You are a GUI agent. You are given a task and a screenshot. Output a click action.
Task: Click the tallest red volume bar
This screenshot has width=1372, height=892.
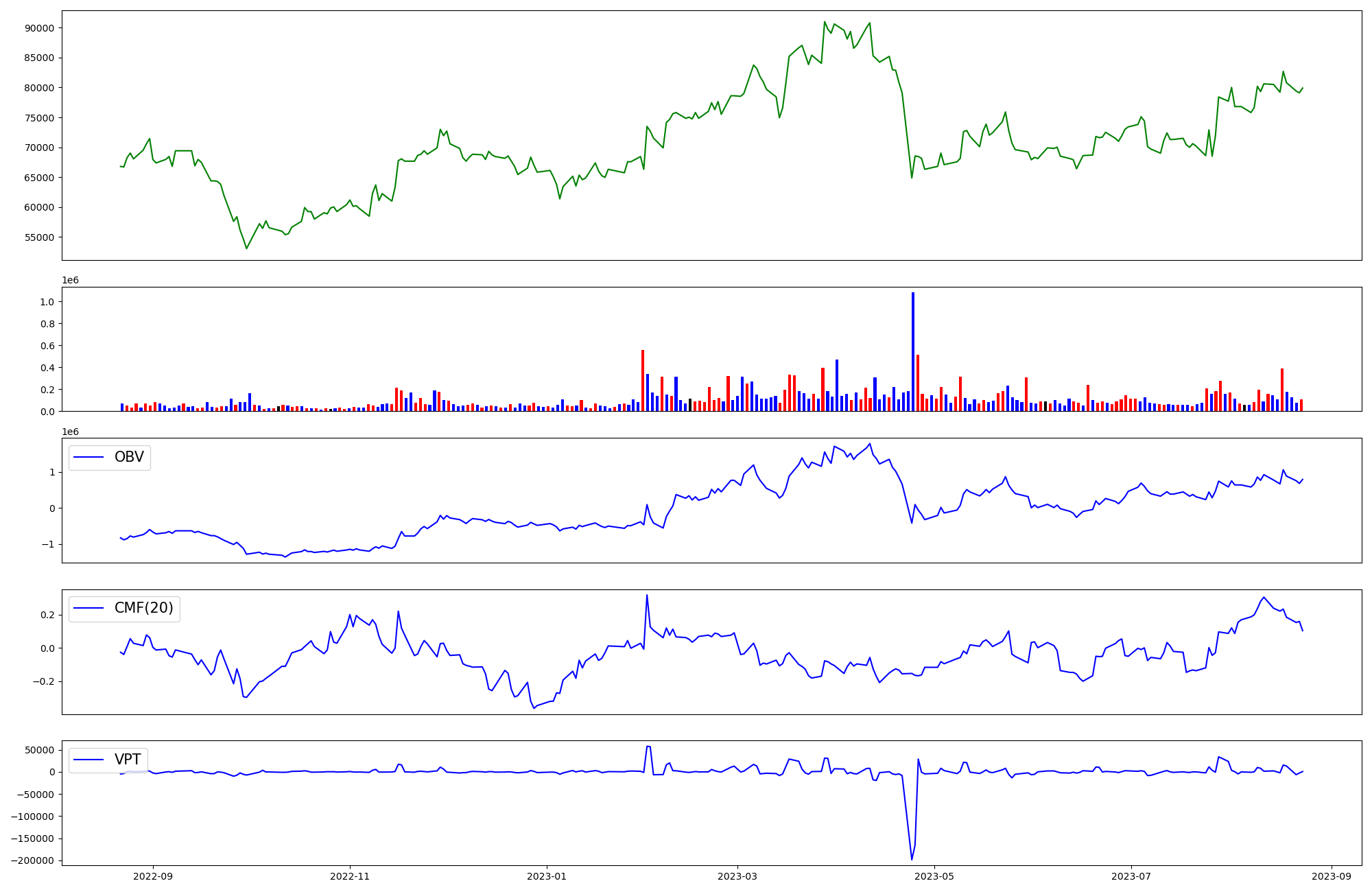[x=643, y=380]
